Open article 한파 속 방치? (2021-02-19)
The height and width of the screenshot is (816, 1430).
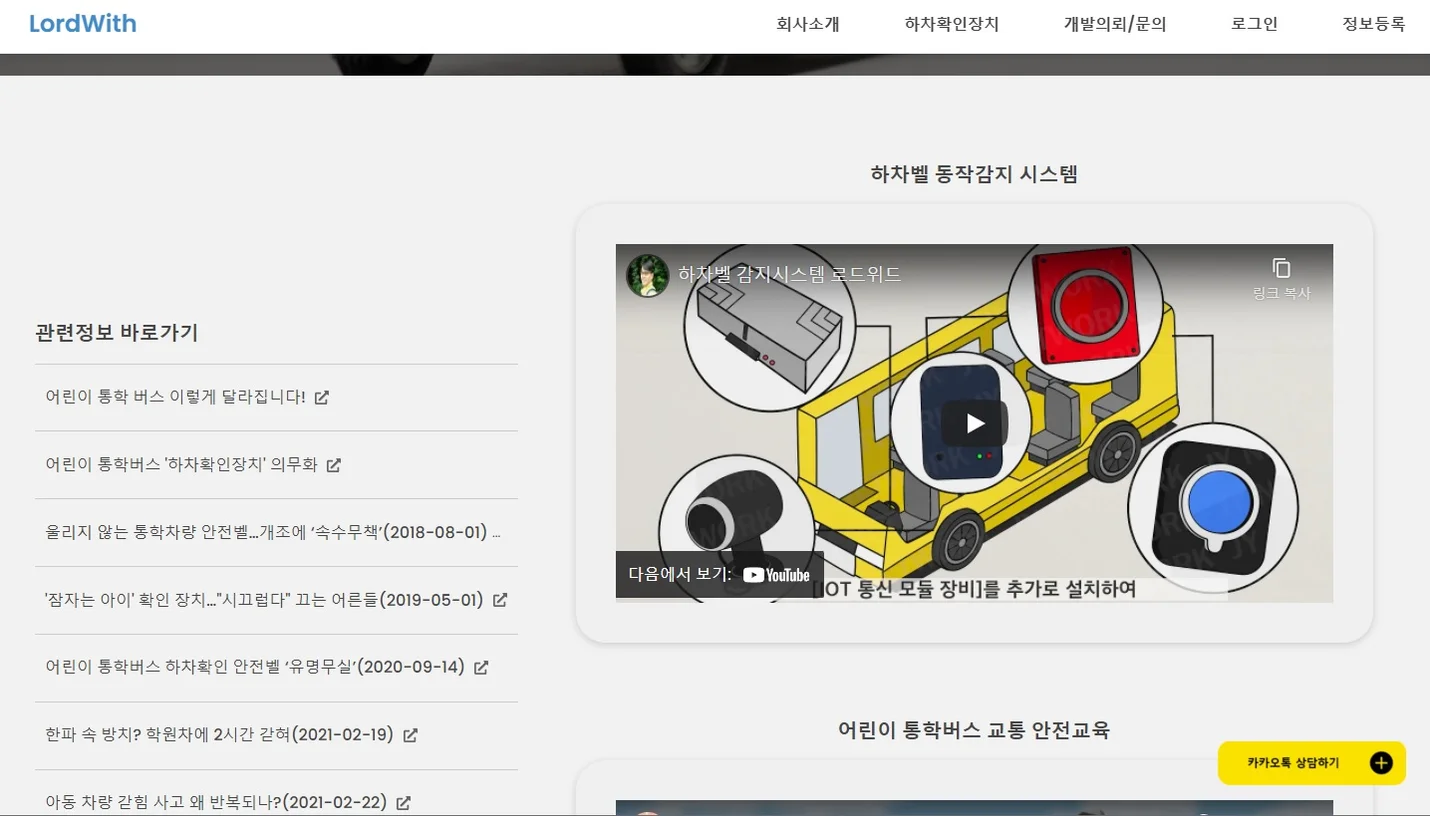coord(219,735)
